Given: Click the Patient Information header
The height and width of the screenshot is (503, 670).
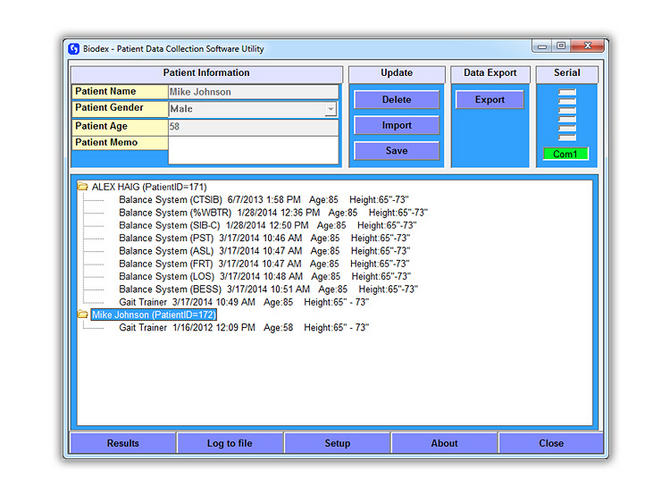Looking at the screenshot, I should point(206,73).
